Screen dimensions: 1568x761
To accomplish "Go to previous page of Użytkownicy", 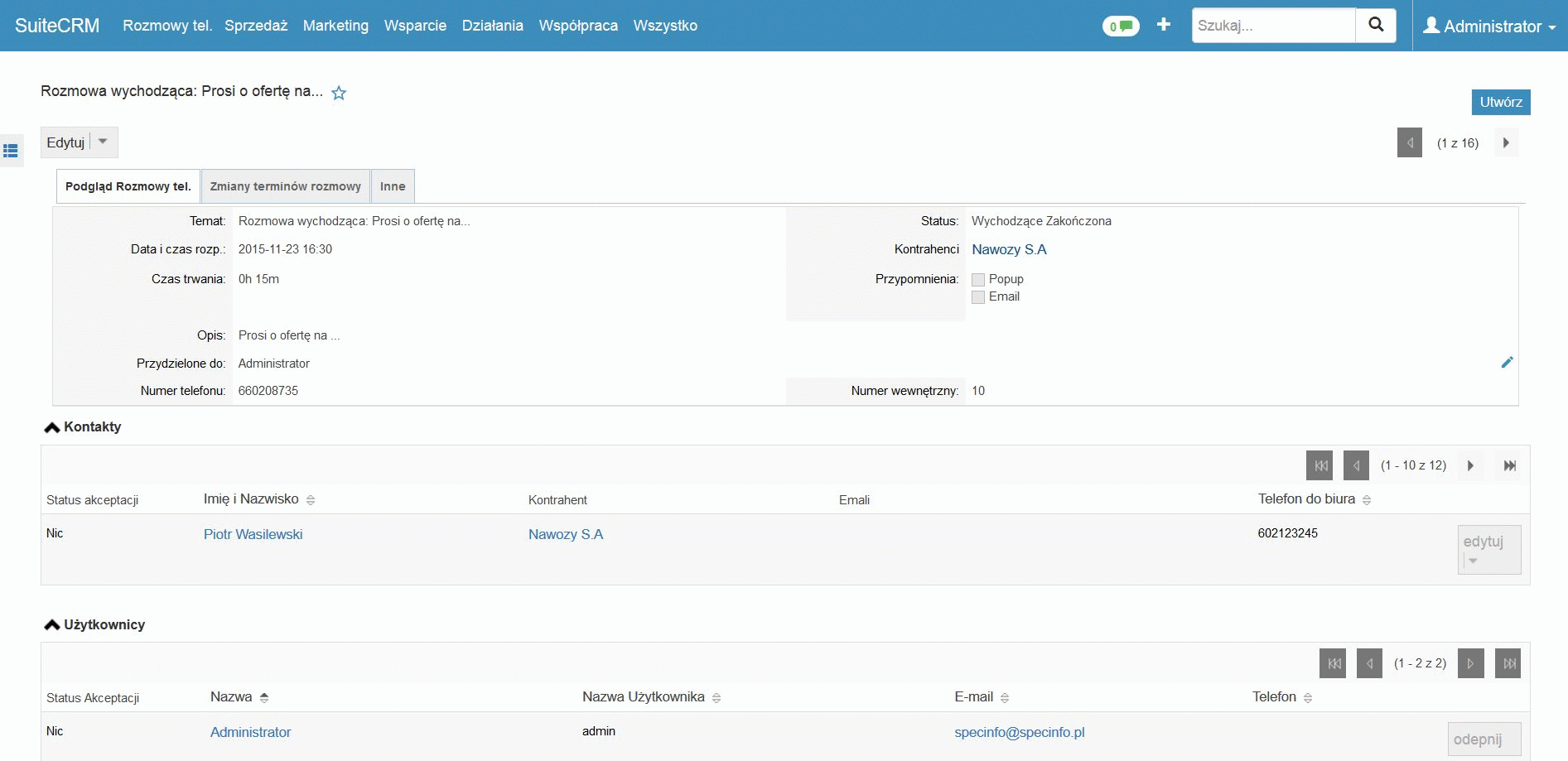I will coord(1369,663).
